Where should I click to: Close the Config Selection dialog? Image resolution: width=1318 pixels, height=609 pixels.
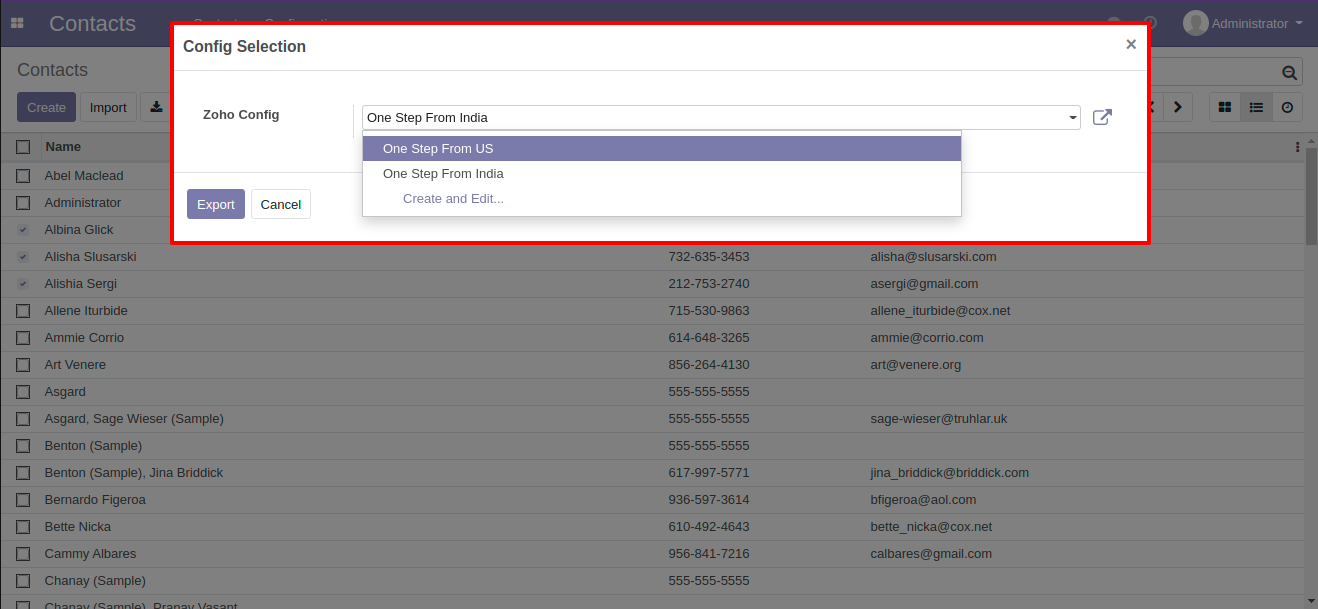click(x=1131, y=44)
